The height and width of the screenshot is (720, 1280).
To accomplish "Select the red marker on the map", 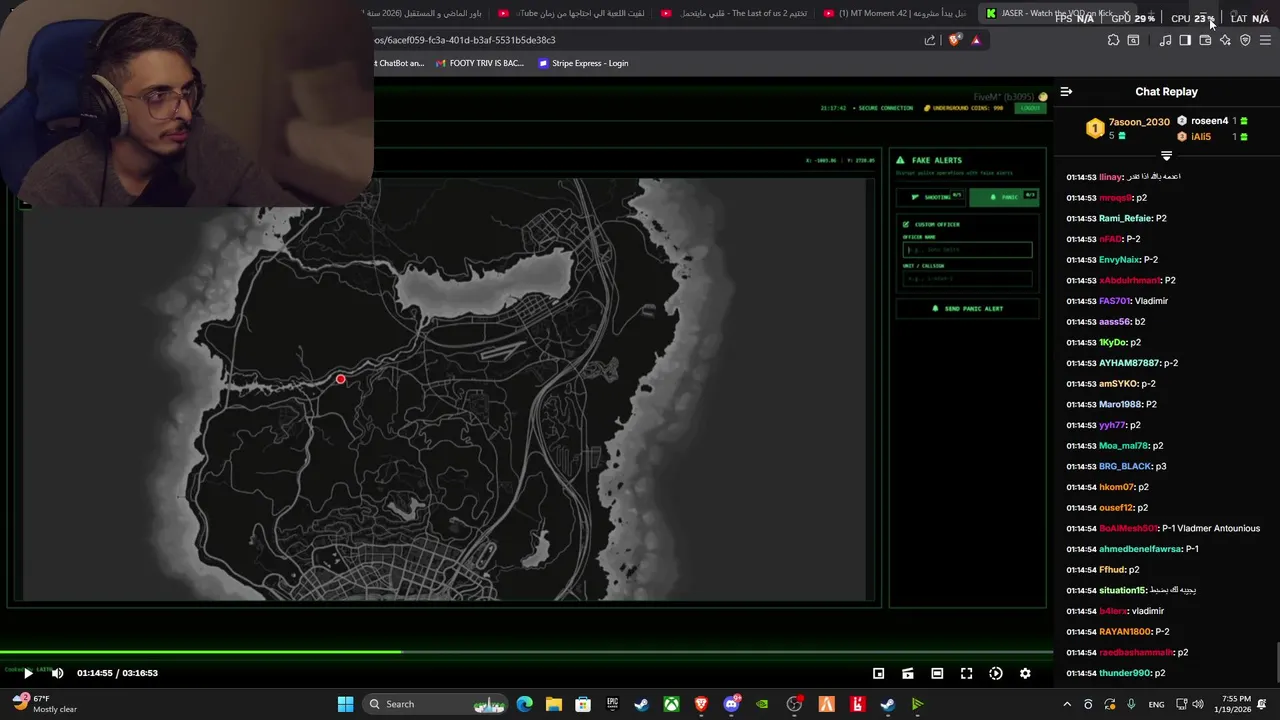I will (x=341, y=379).
